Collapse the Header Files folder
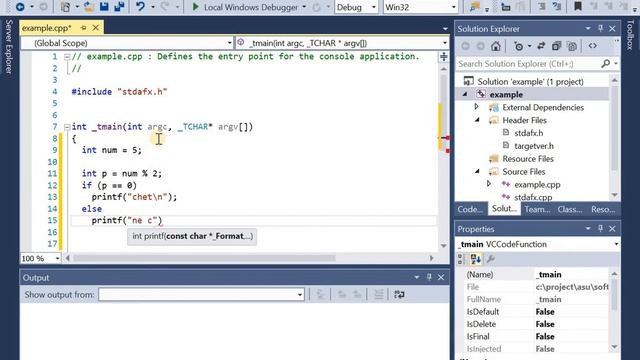 coord(477,120)
